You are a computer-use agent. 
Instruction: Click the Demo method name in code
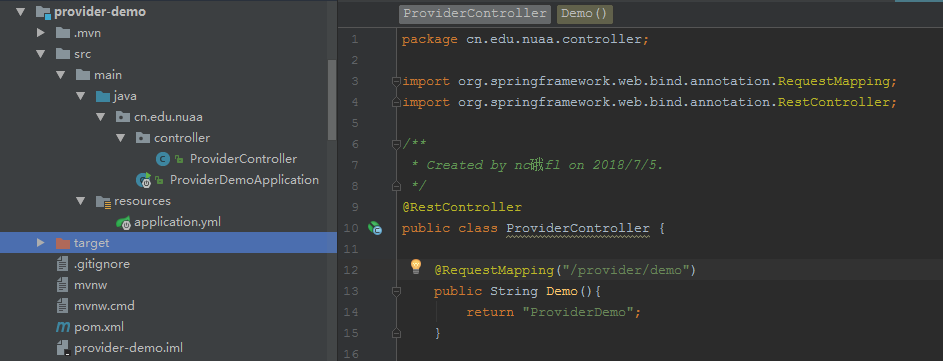(x=562, y=291)
